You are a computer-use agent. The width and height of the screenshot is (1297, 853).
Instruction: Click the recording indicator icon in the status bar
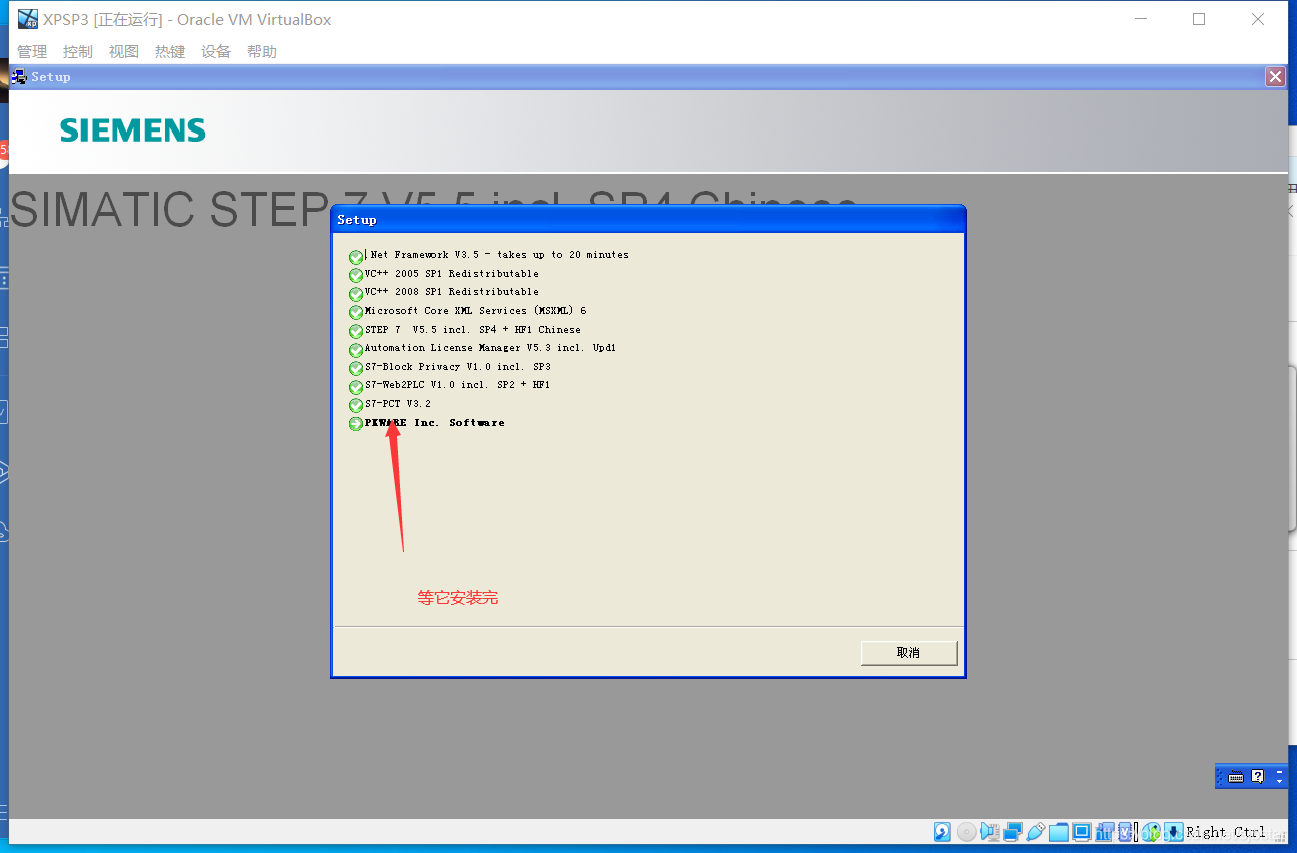click(x=1105, y=832)
